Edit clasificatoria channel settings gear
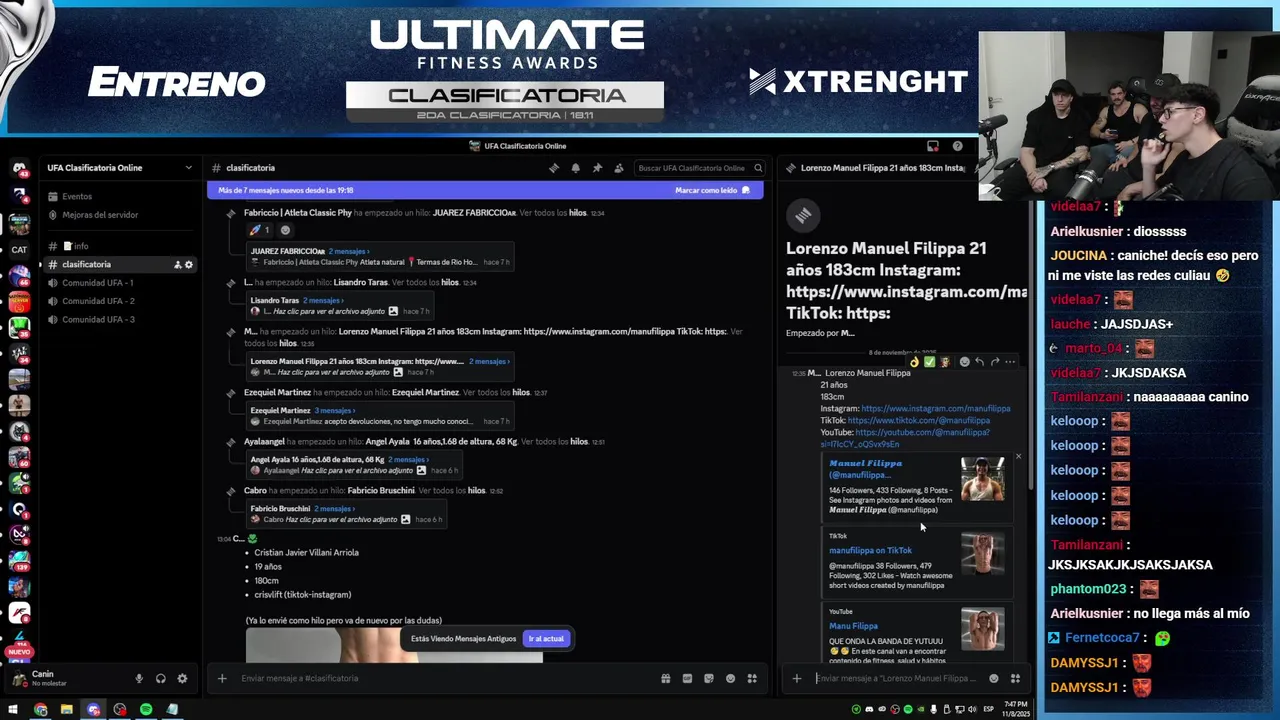 (188, 264)
